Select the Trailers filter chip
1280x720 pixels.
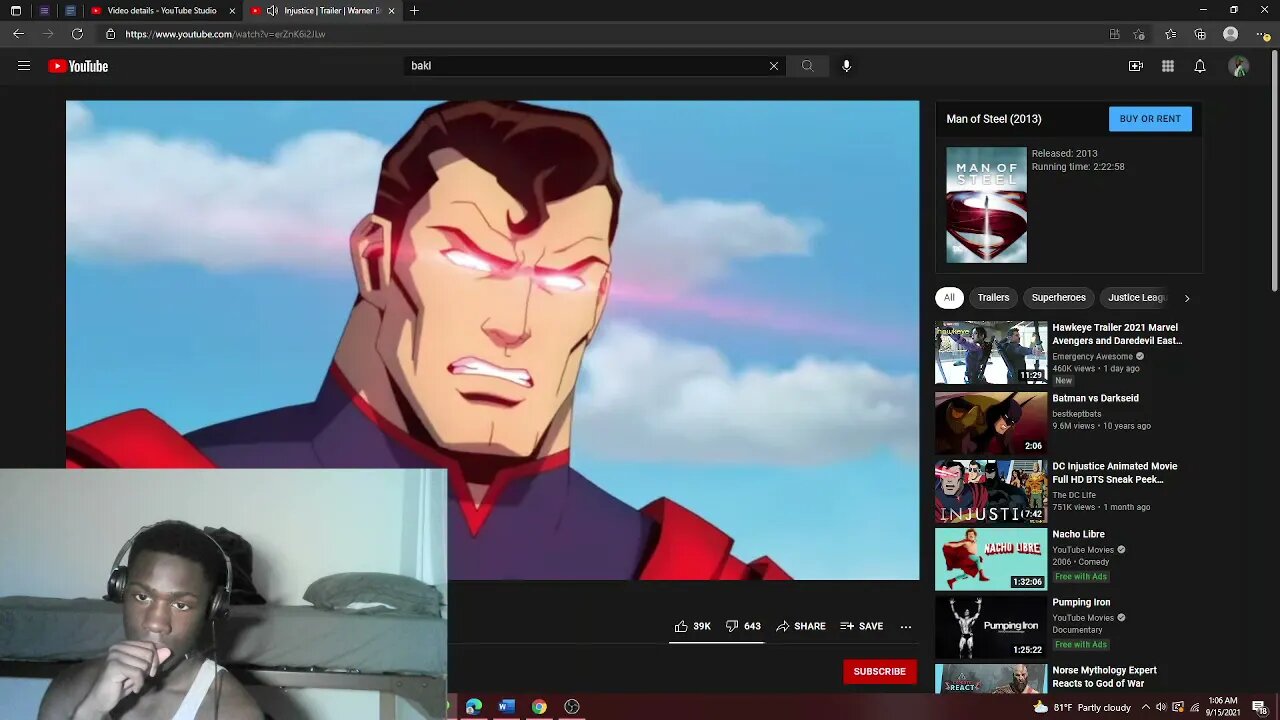coord(993,298)
